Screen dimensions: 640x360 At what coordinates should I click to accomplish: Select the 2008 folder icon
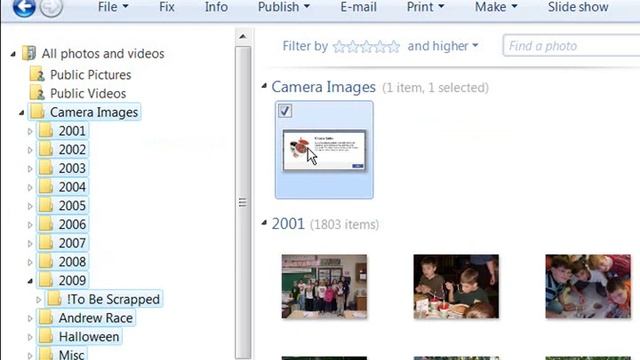(46, 262)
